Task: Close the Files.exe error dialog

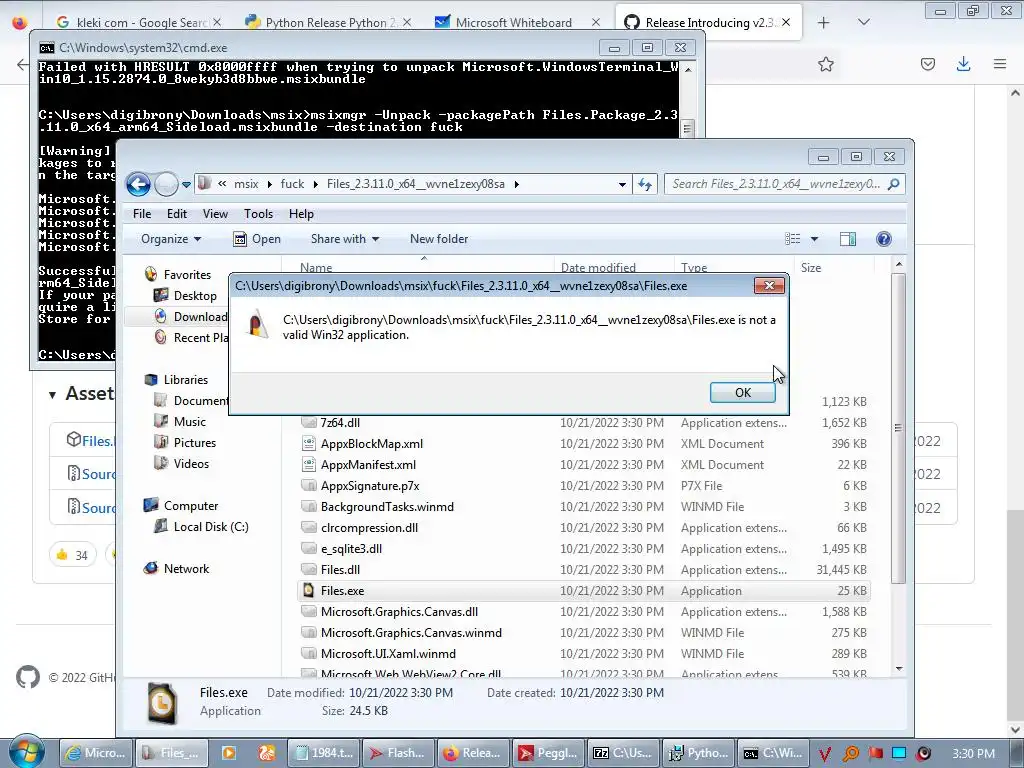Action: coord(769,285)
